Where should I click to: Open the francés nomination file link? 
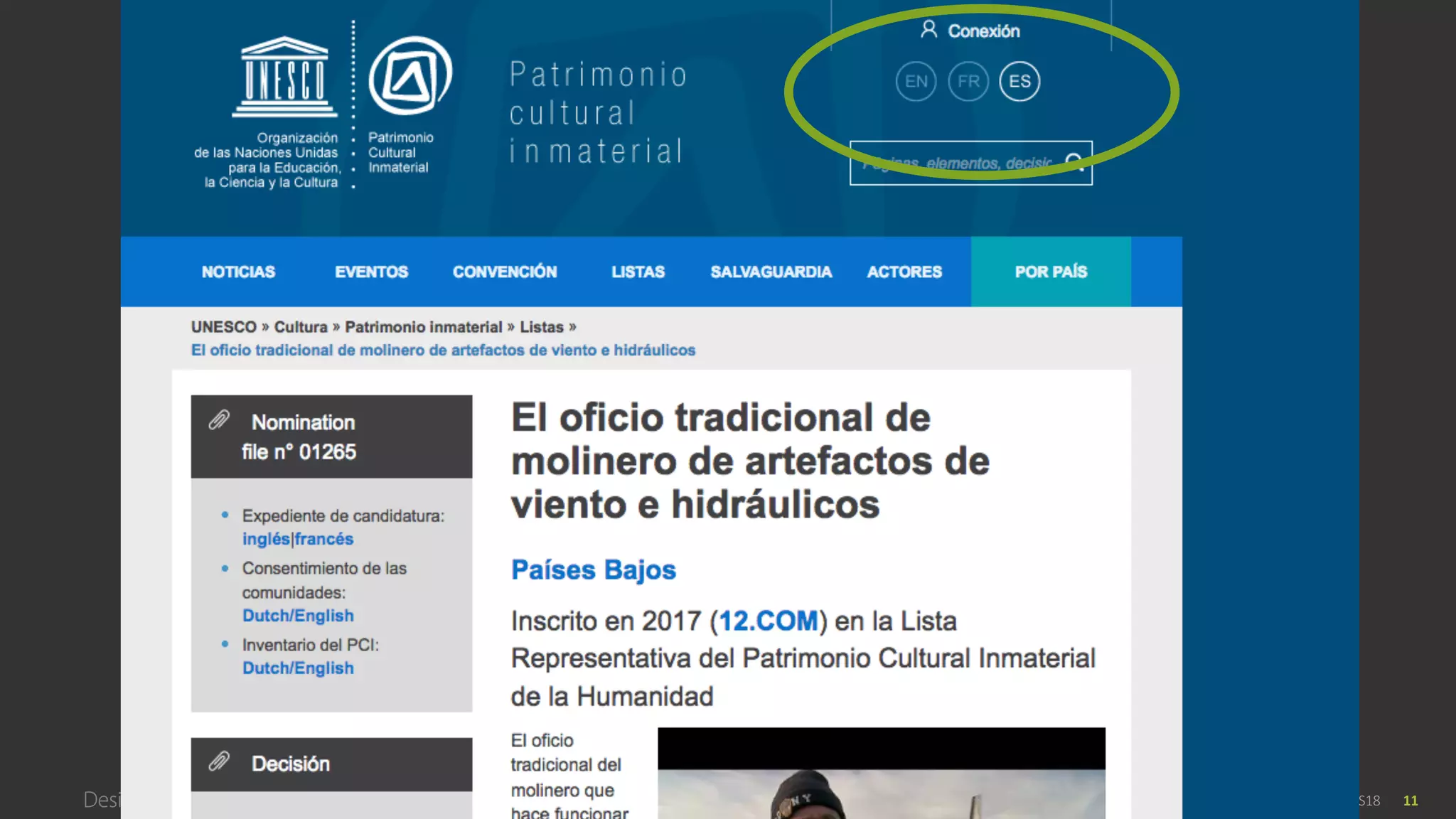pyautogui.click(x=324, y=539)
